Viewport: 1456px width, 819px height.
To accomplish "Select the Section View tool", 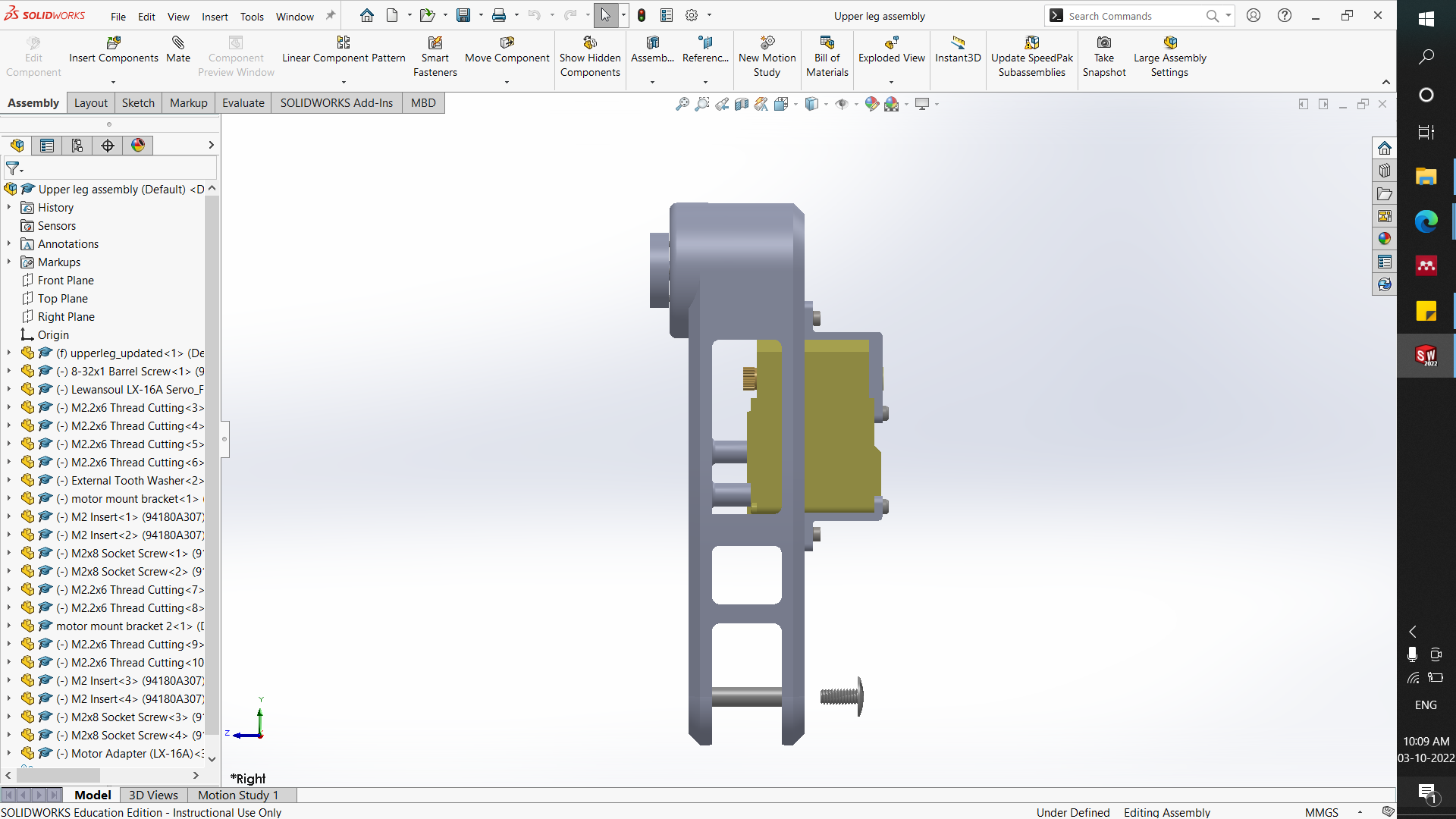I will [x=741, y=104].
